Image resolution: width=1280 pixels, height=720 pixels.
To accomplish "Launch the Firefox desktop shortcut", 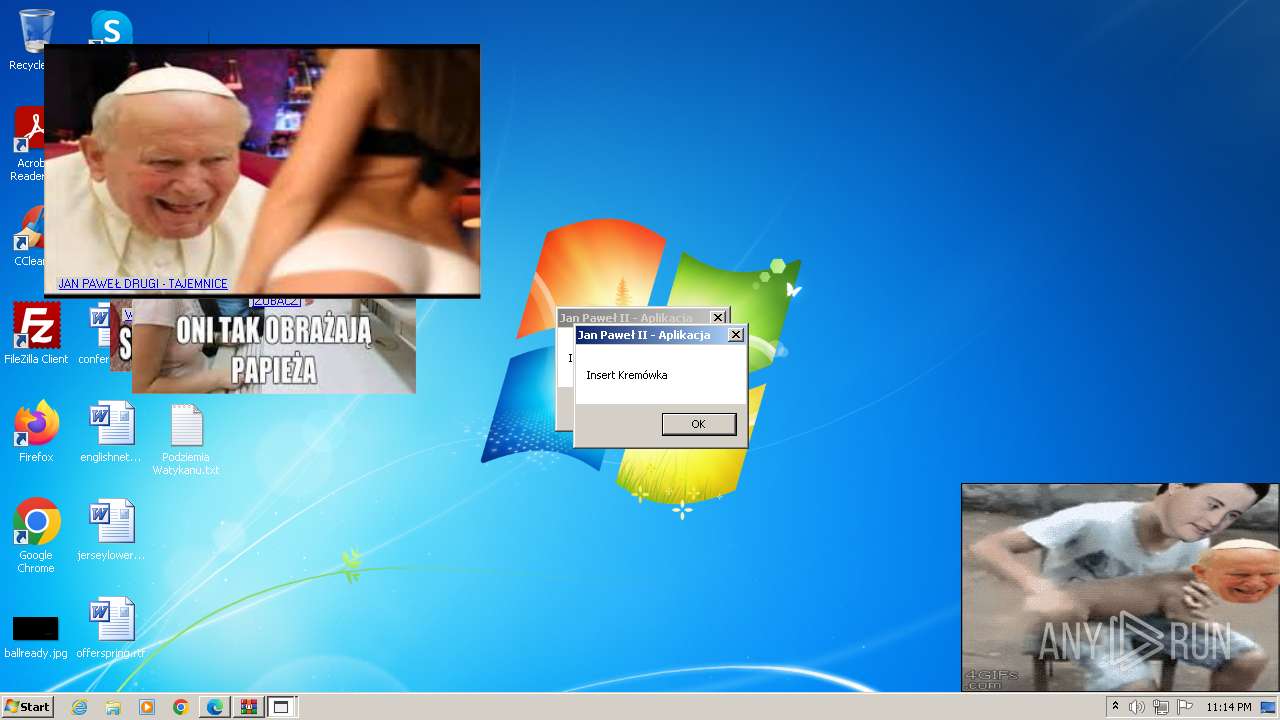I will [36, 432].
